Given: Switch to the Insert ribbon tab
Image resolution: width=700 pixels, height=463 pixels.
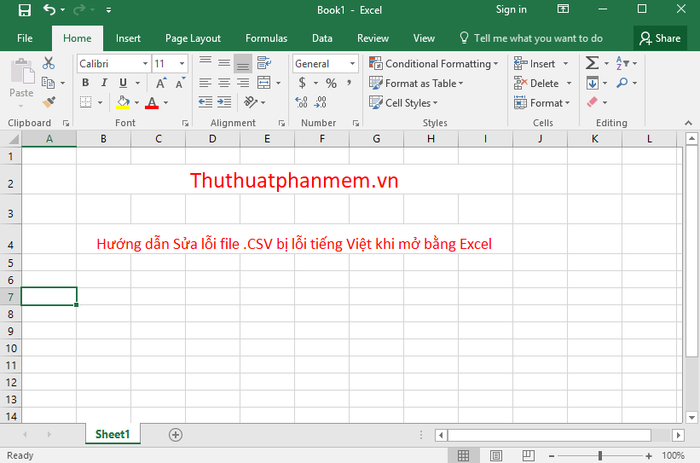Looking at the screenshot, I should [128, 38].
